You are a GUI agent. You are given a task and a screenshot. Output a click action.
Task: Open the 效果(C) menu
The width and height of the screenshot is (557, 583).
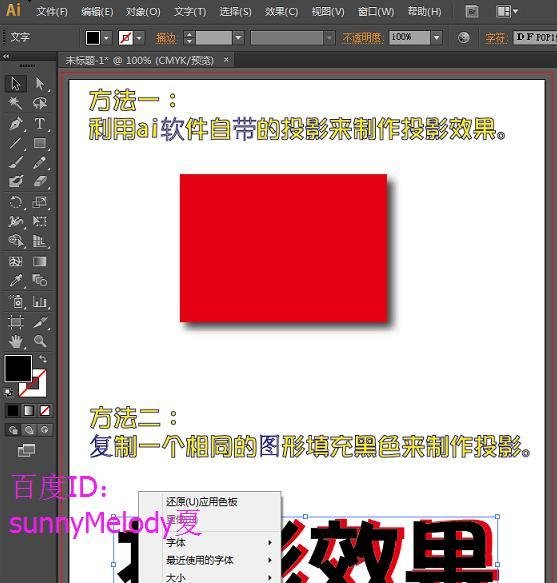coord(281,12)
